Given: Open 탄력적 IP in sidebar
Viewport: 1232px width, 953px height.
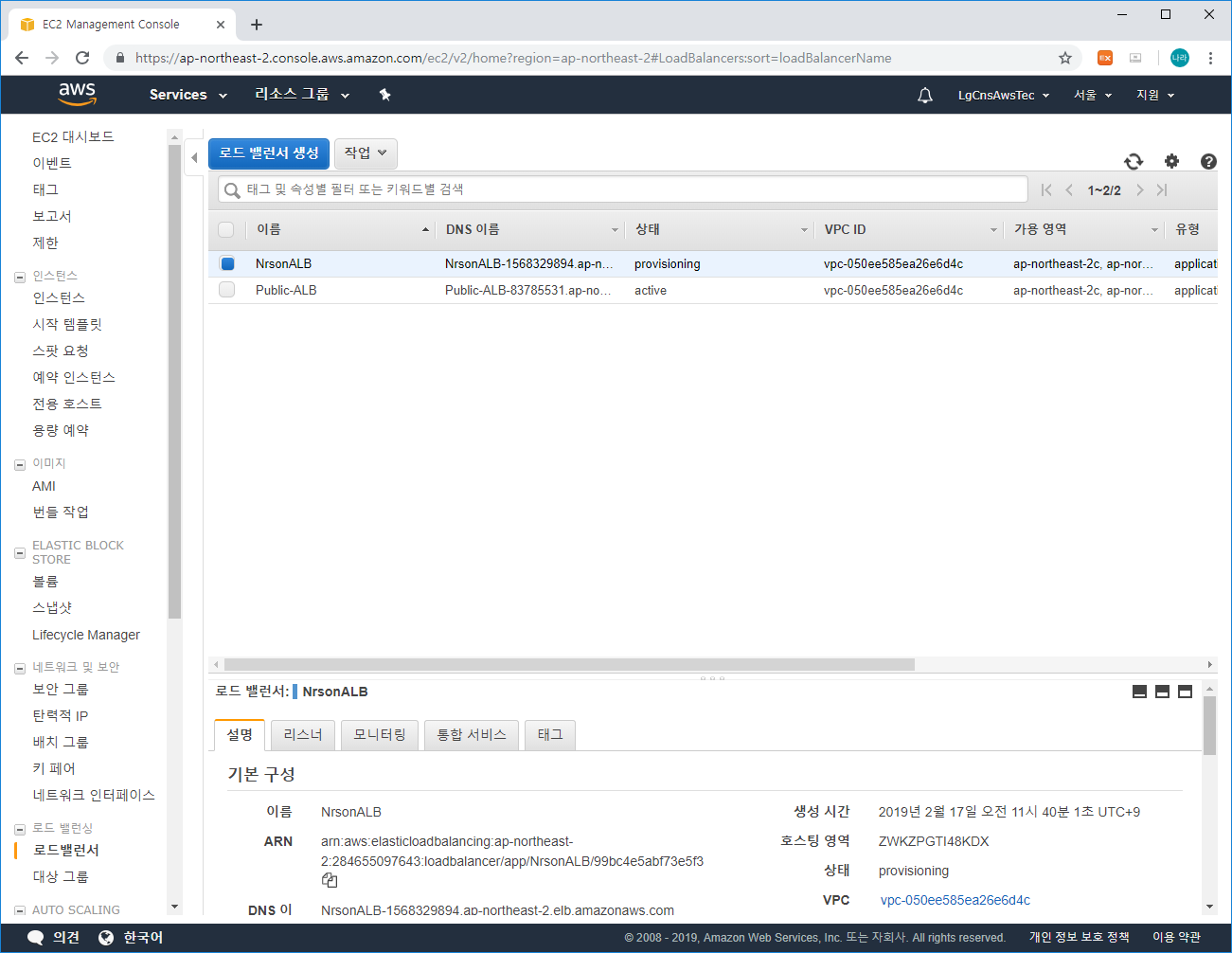Looking at the screenshot, I should click(61, 716).
